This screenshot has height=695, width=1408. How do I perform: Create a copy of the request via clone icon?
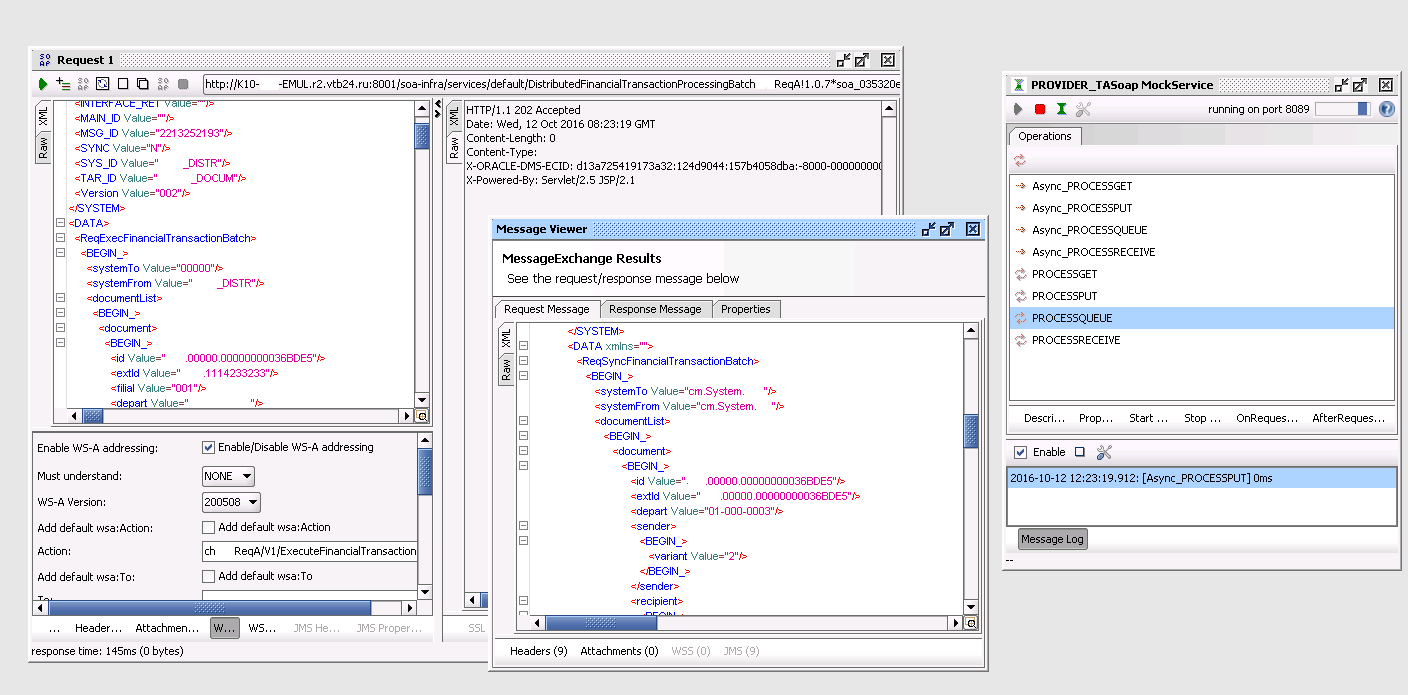point(143,84)
